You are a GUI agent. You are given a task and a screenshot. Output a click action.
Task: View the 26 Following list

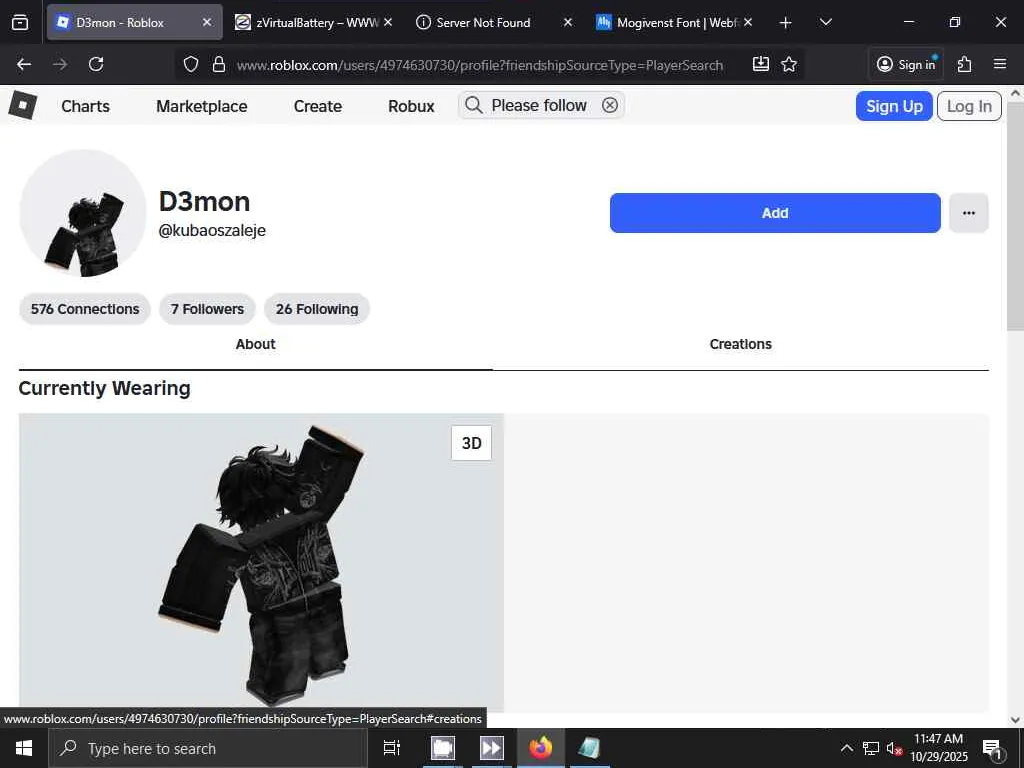(x=317, y=309)
